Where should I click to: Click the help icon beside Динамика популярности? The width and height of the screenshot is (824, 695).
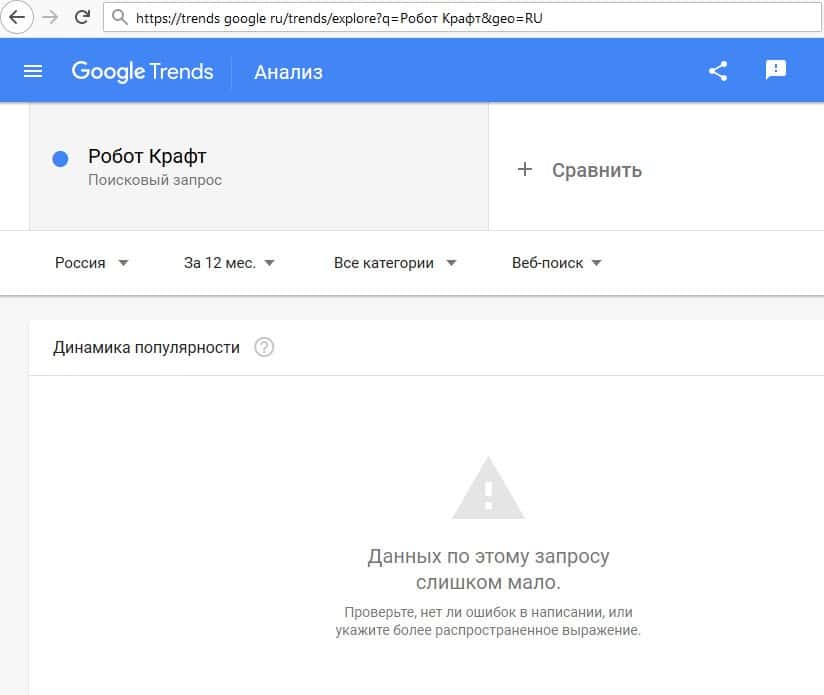click(x=264, y=348)
